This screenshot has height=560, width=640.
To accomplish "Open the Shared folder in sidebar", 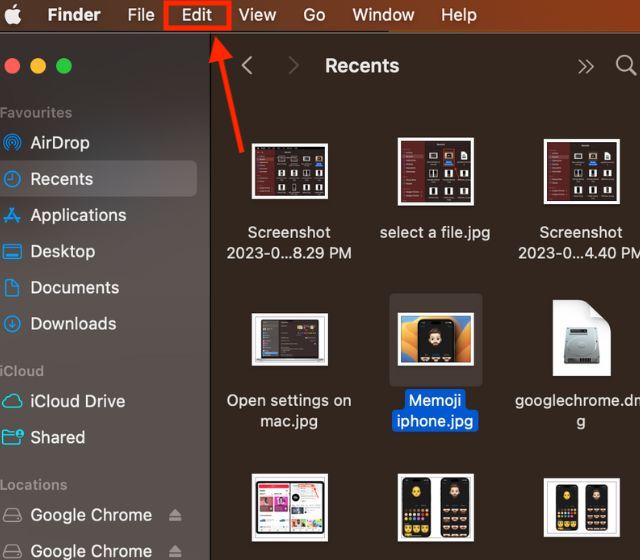I will (57, 437).
